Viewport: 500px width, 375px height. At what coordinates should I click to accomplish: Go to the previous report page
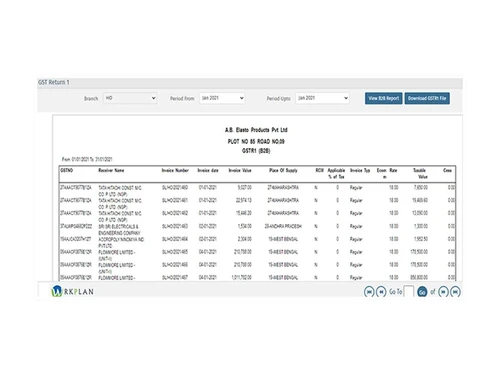(x=381, y=292)
